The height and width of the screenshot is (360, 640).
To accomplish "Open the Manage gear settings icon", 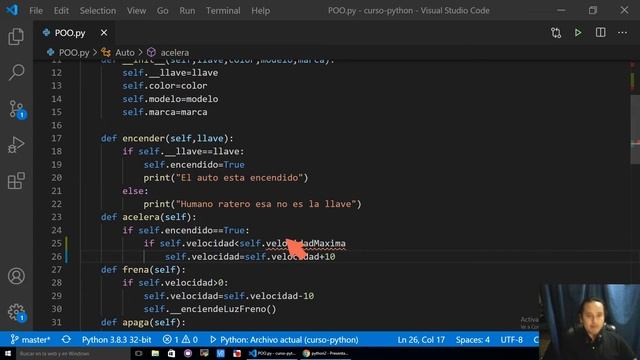I will (16, 312).
